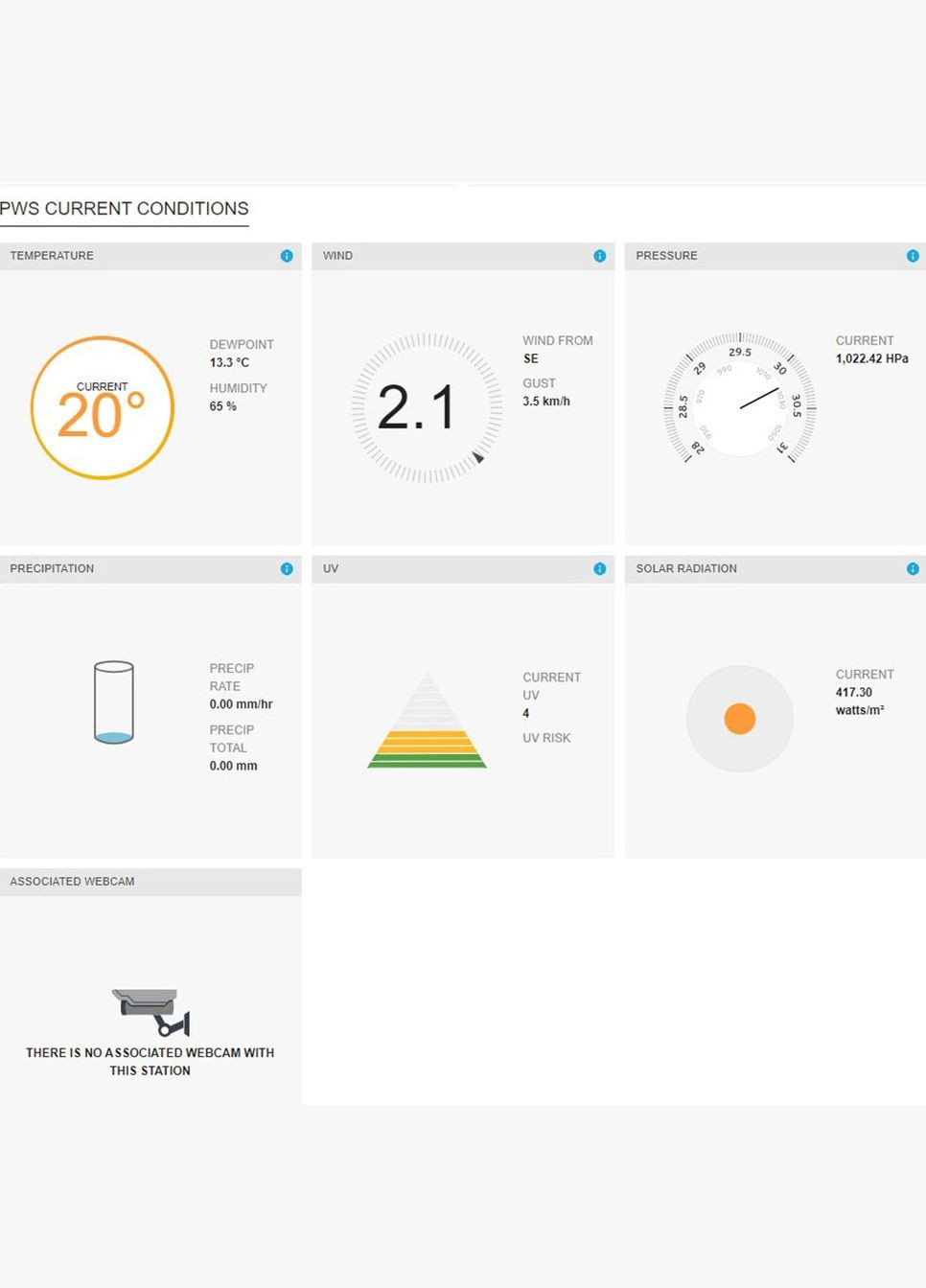Select the 1,022.42 HPa pressure value
This screenshot has width=926, height=1288.
[871, 358]
